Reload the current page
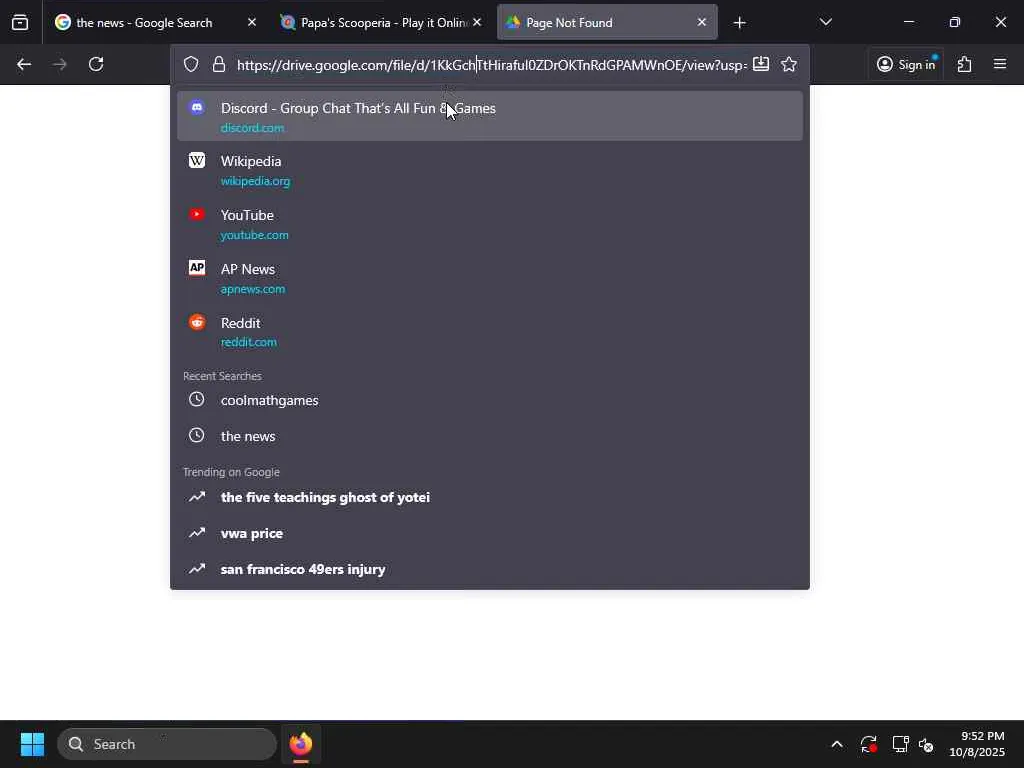This screenshot has width=1024, height=768. tap(96, 64)
